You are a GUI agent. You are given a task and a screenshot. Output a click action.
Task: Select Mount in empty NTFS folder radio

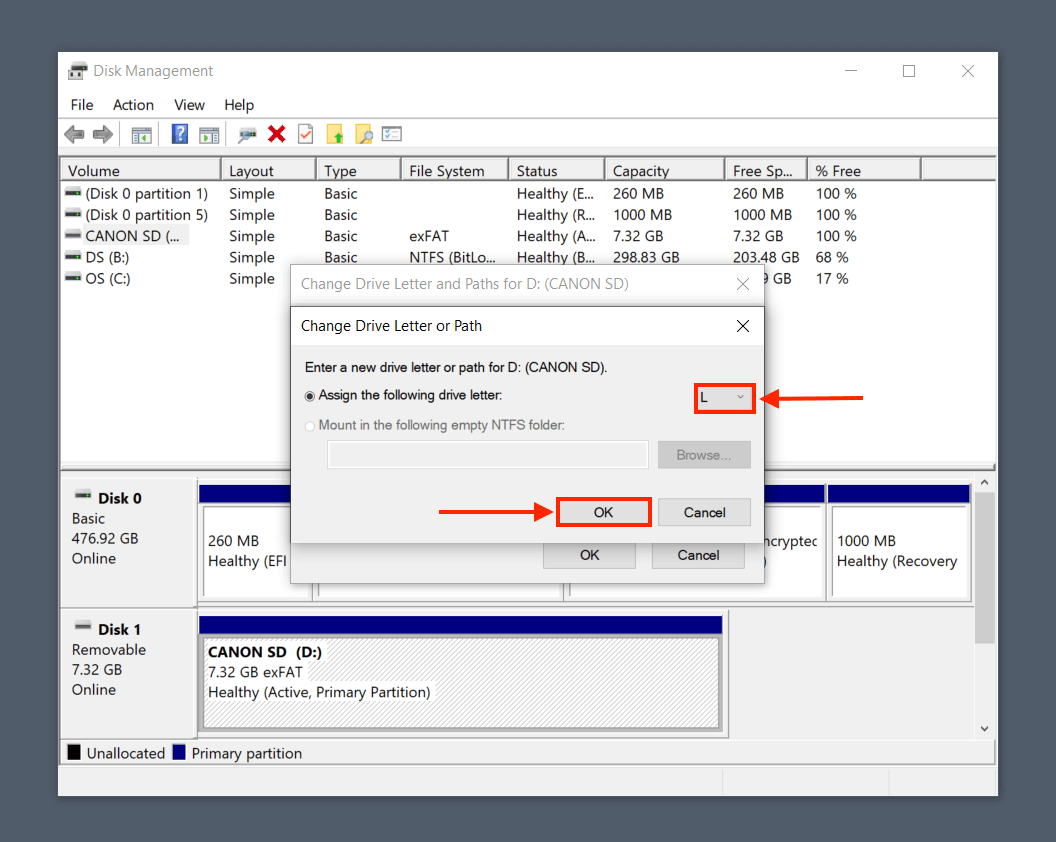point(310,426)
